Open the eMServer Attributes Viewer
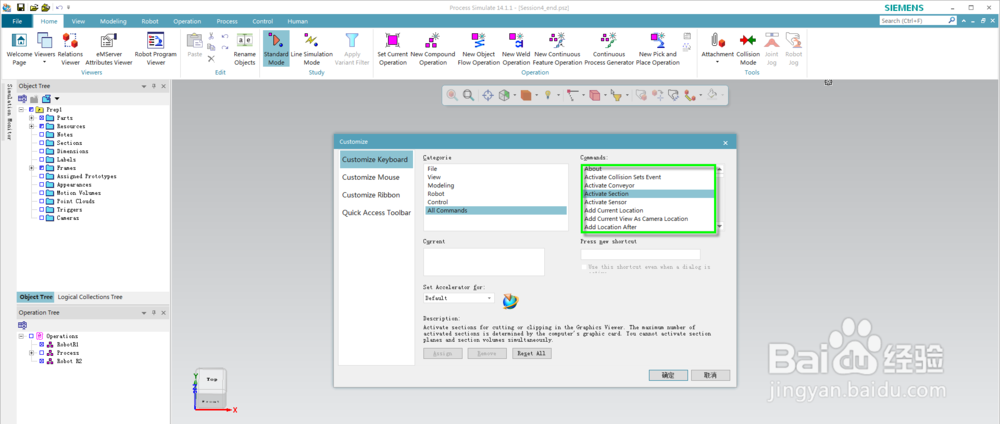1000x424 pixels. coord(109,49)
